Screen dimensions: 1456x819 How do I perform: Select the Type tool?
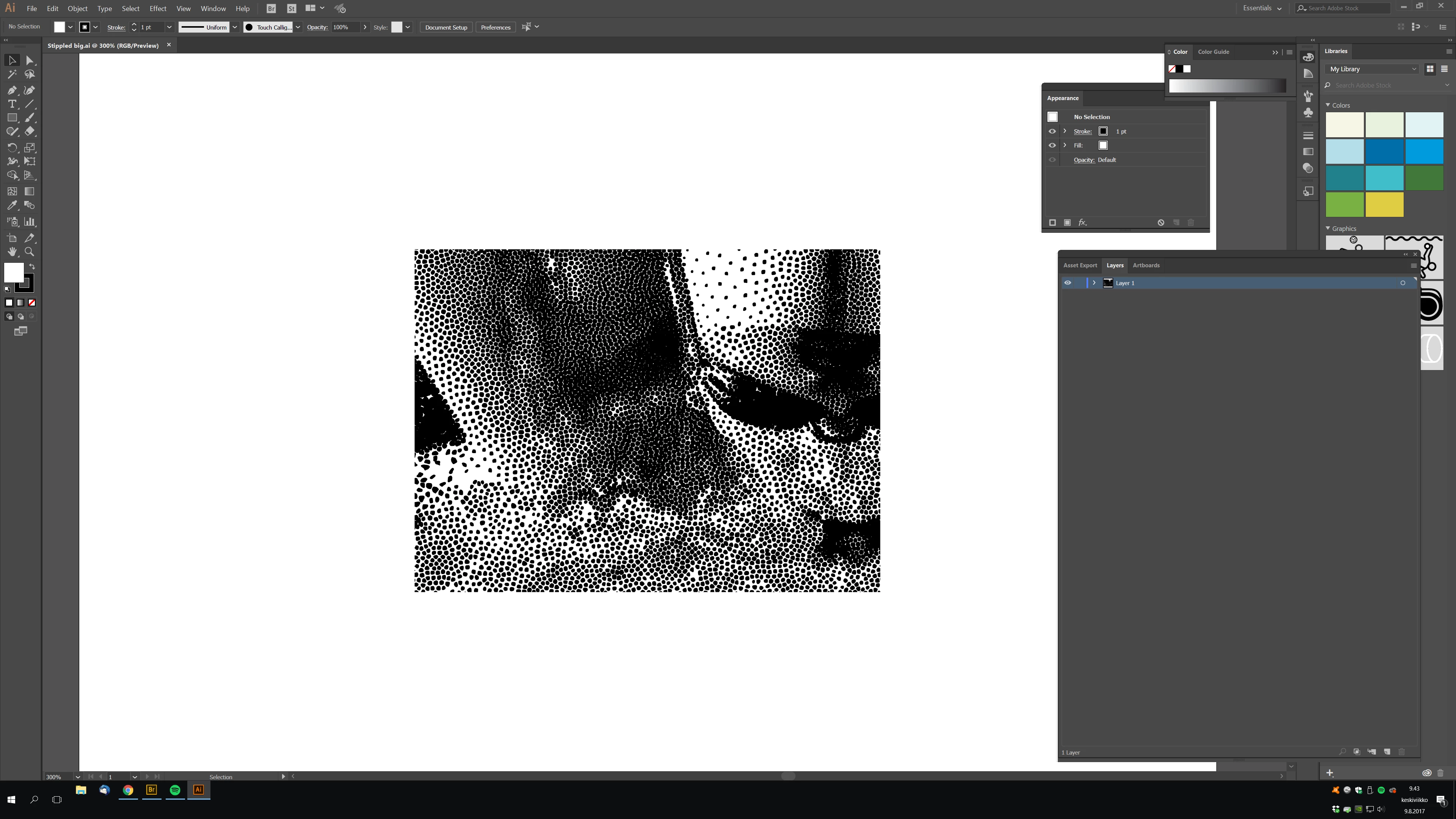coord(12,104)
